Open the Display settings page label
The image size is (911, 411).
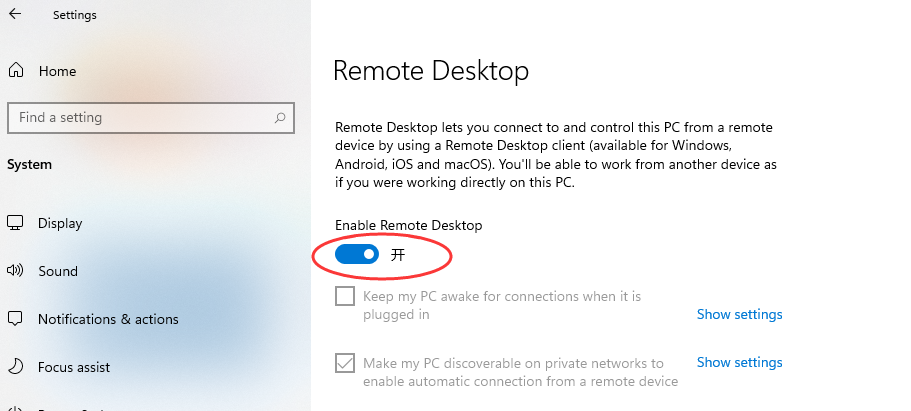tap(60, 223)
